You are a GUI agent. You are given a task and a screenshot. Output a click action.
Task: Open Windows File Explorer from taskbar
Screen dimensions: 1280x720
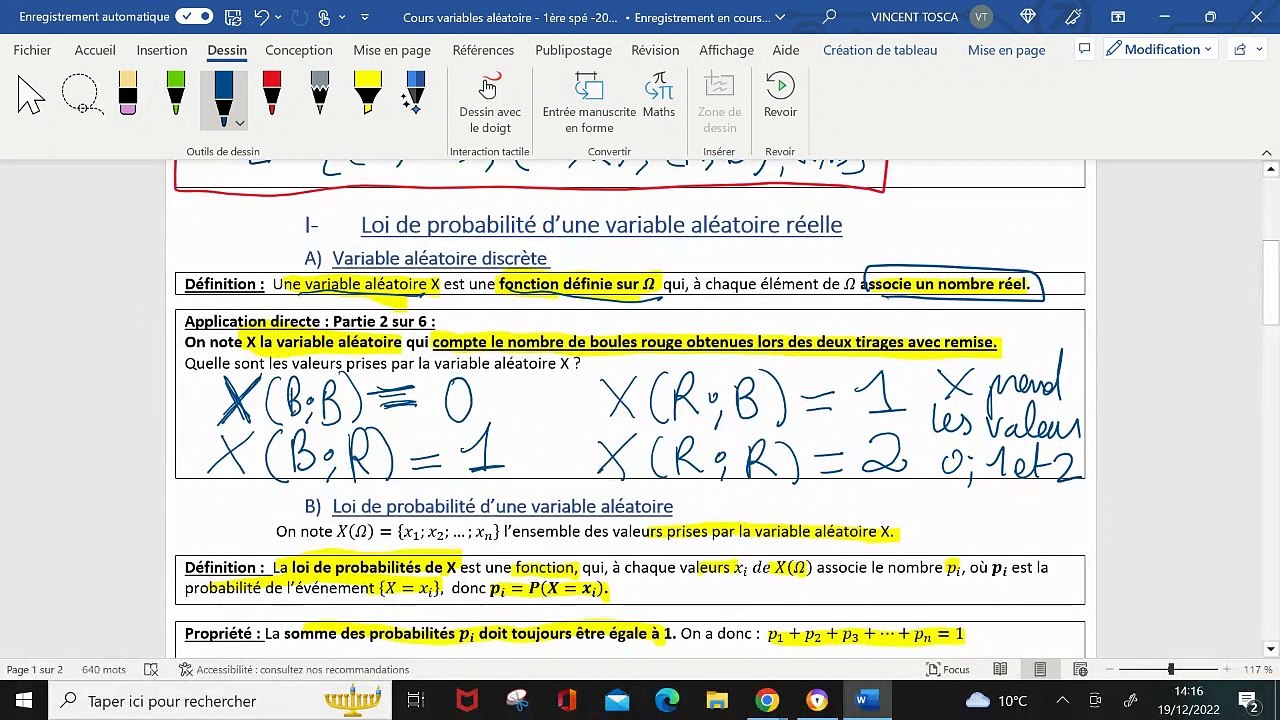coord(717,700)
